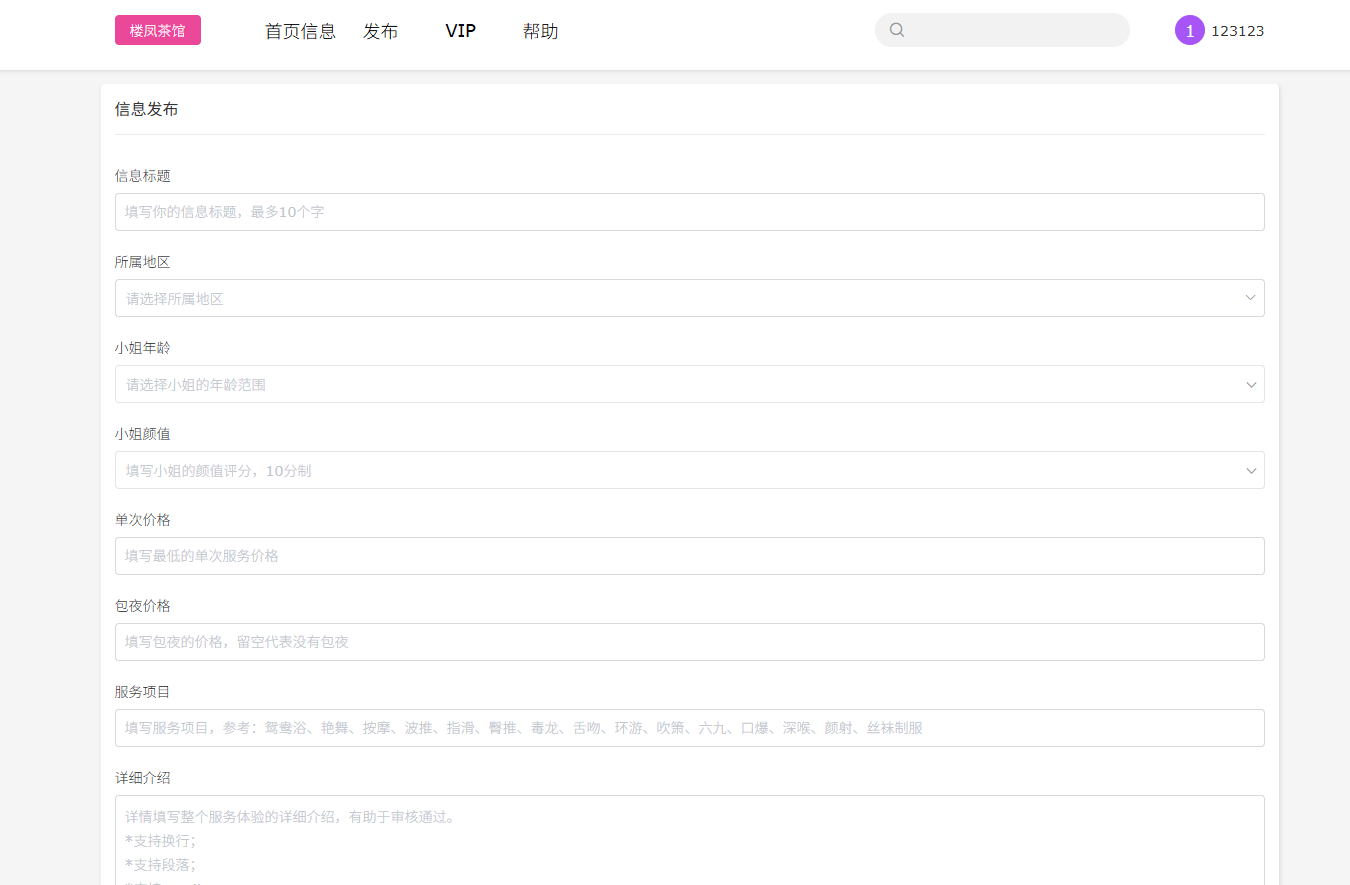
Task: Open the 请选择所属地区 dropdown
Action: point(680,298)
